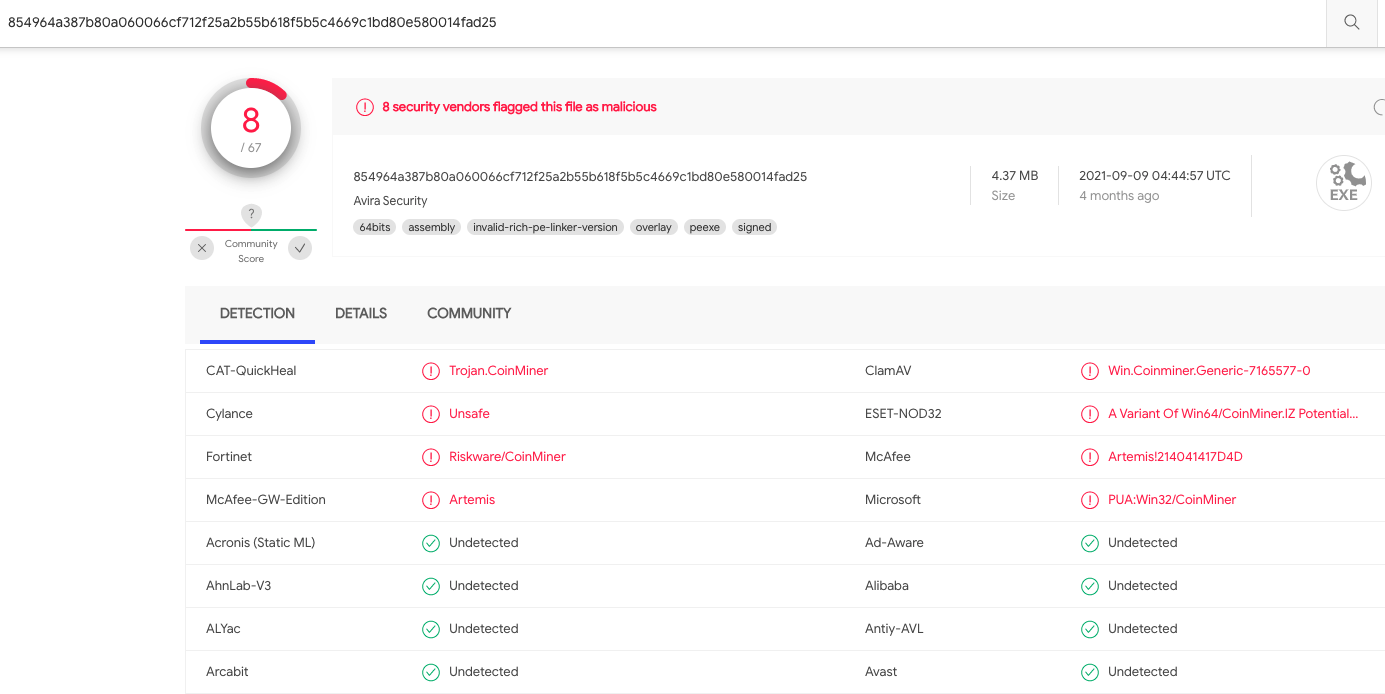
Task: Click the 'signed' tag
Action: (754, 227)
